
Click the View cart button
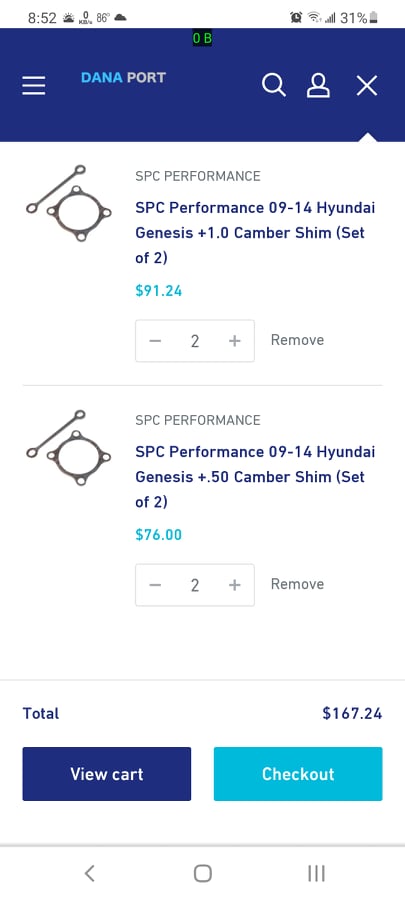point(107,774)
